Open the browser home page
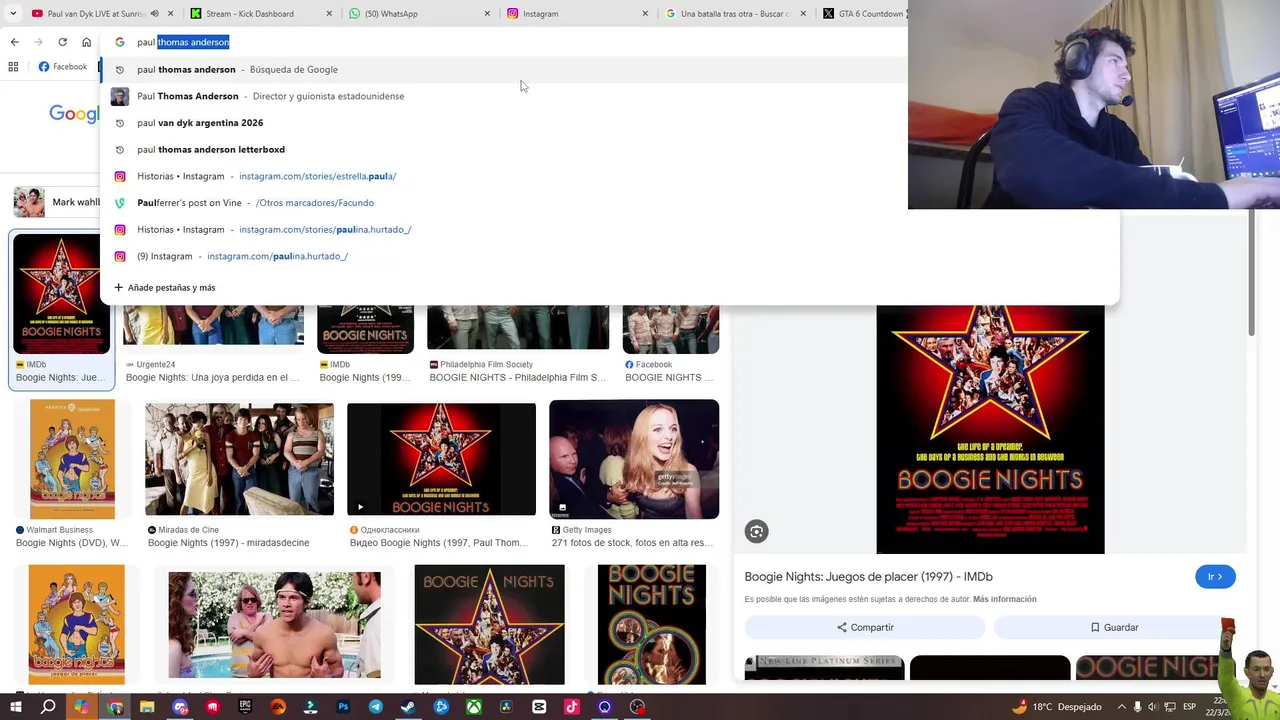1280x720 pixels. [x=86, y=42]
